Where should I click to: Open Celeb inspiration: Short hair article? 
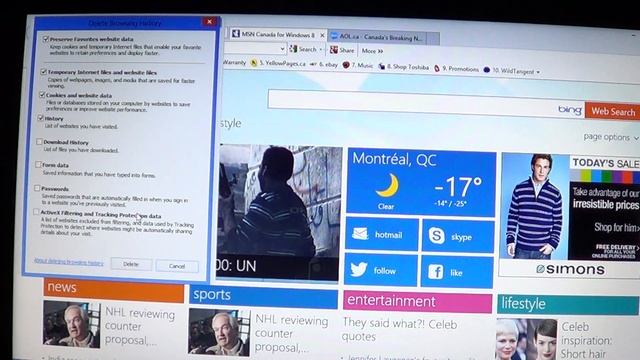tap(586, 340)
